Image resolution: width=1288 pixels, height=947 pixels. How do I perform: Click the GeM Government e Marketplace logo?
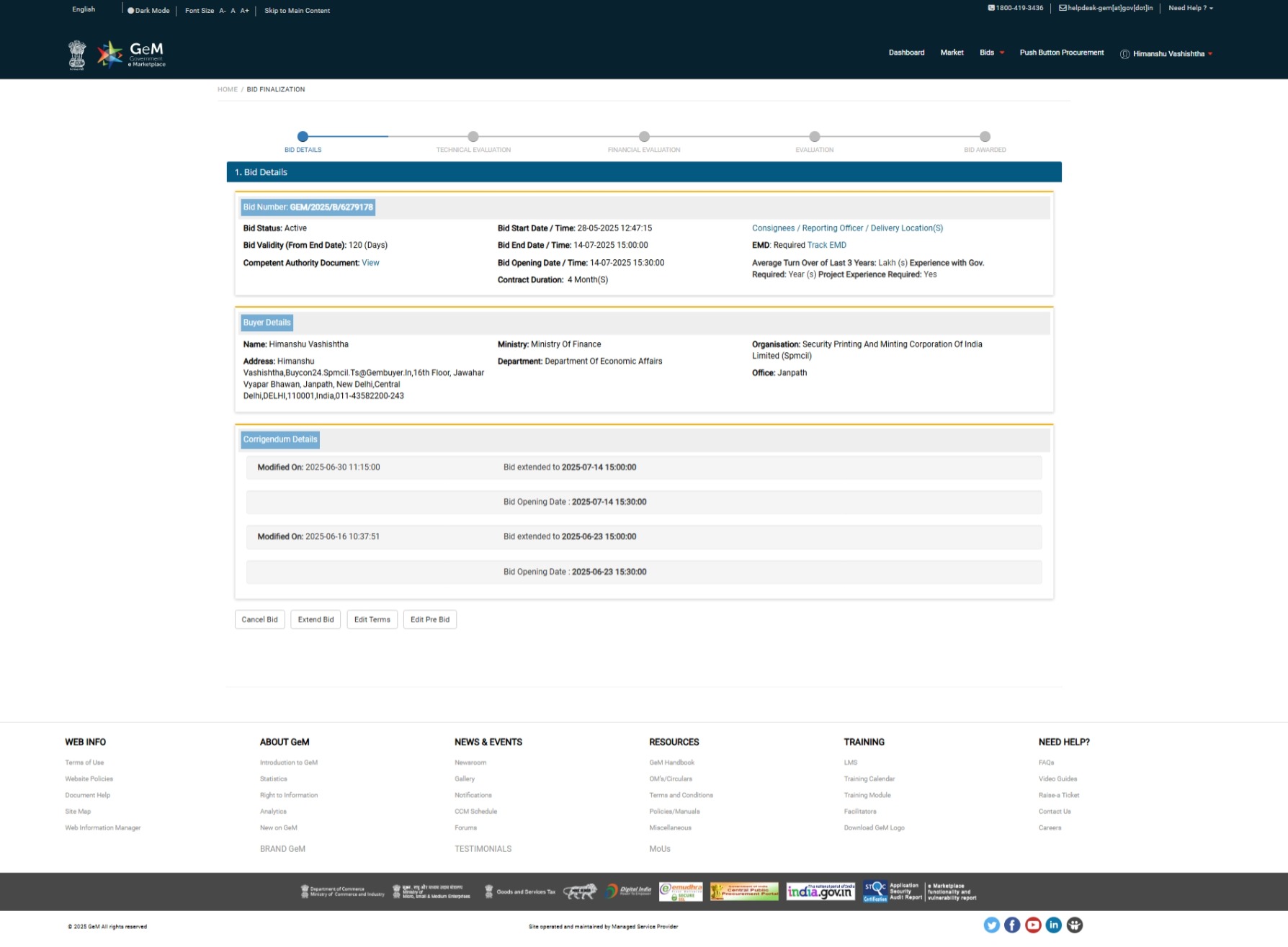coord(131,54)
